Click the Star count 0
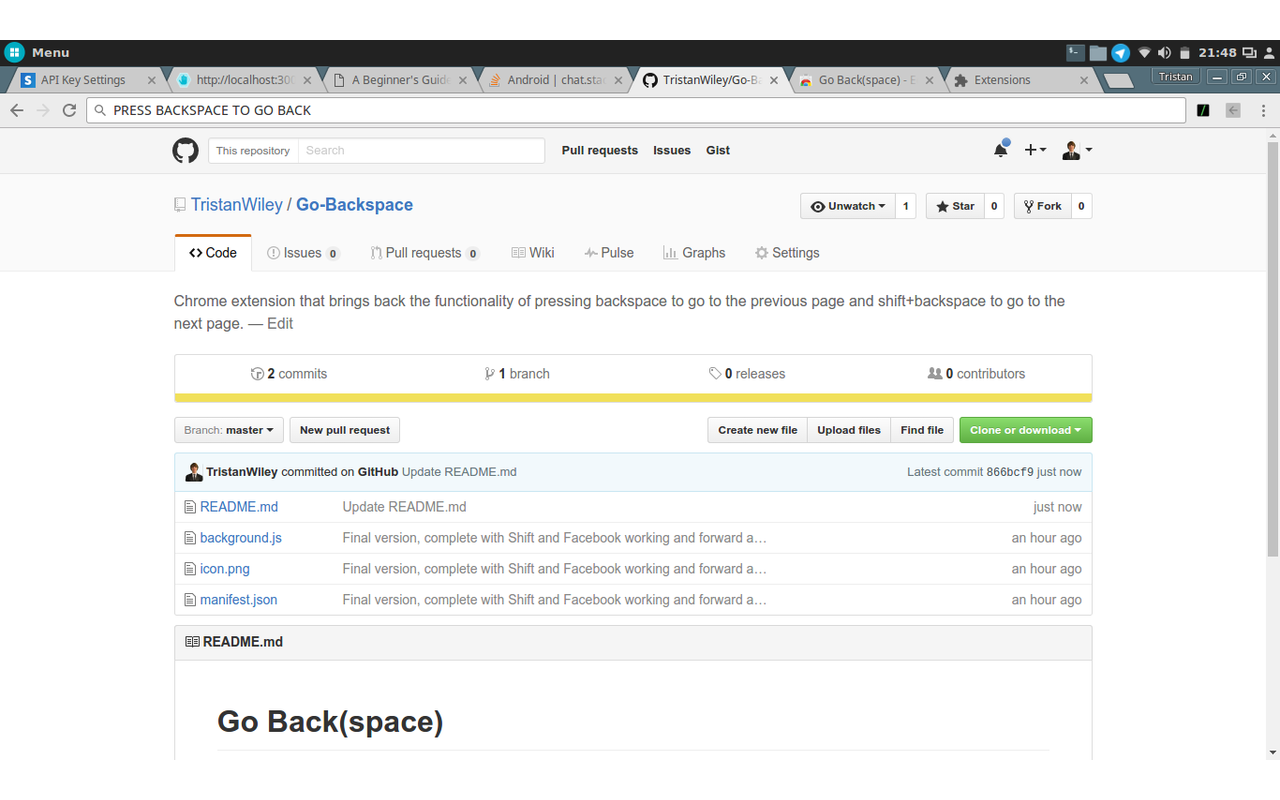Viewport: 1280px width, 800px height. (994, 206)
